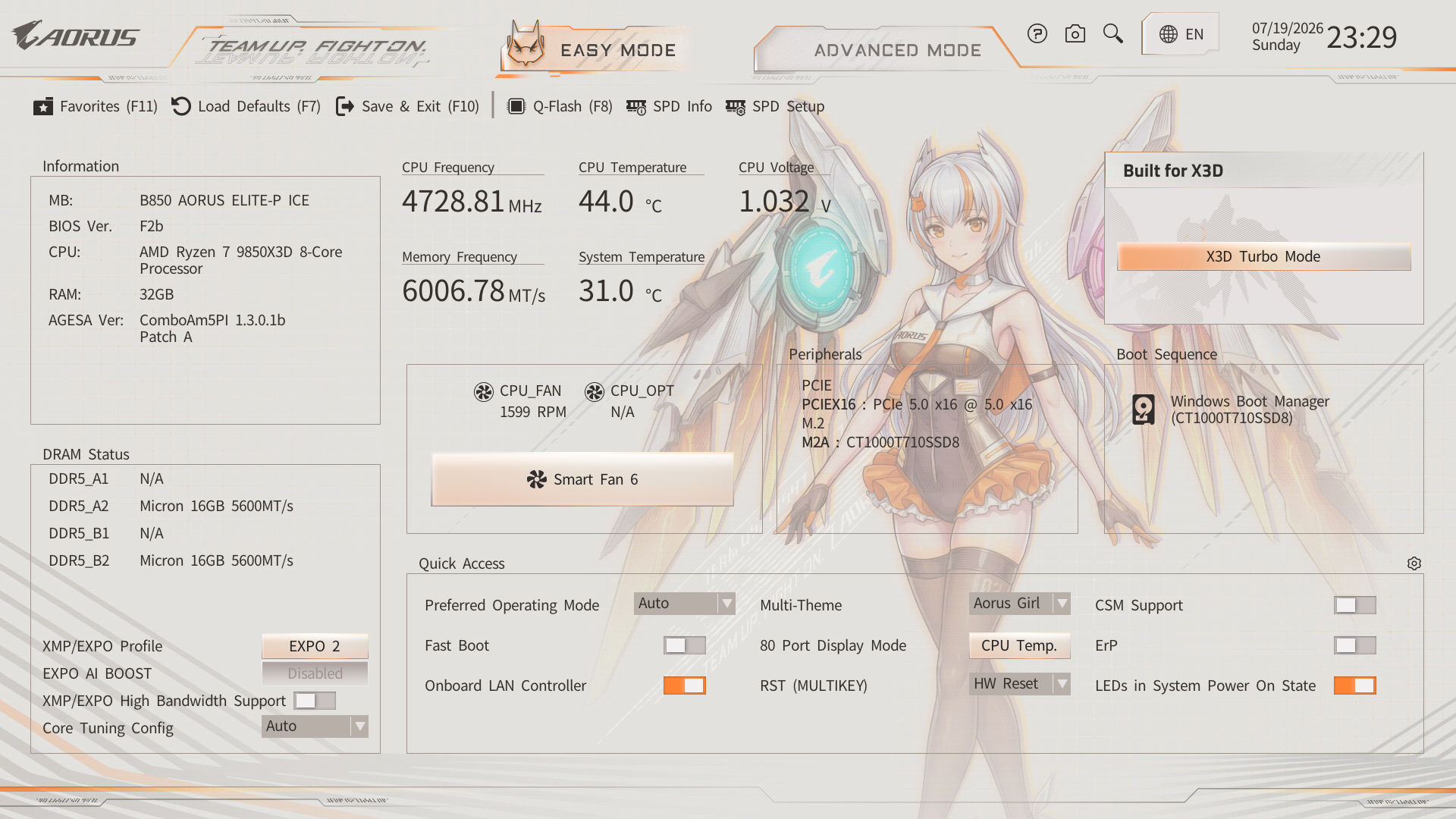Click M2A CT1000T710SSD8 entry
Viewport: 1456px width, 819px height.
point(880,442)
